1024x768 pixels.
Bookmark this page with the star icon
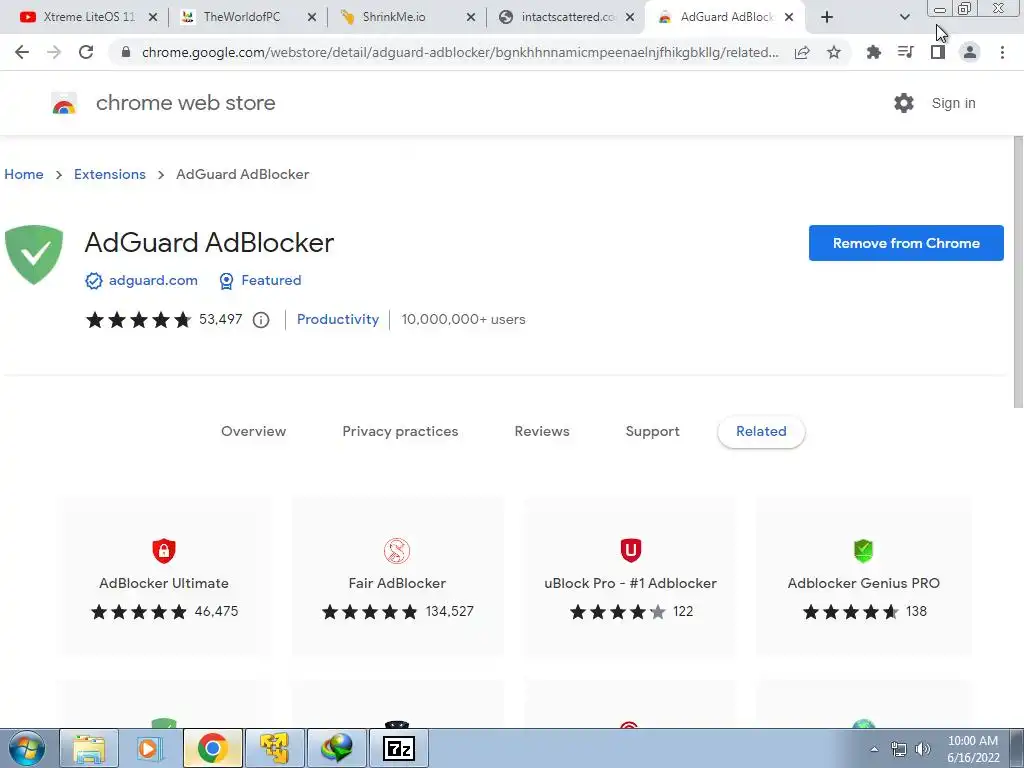pos(833,52)
